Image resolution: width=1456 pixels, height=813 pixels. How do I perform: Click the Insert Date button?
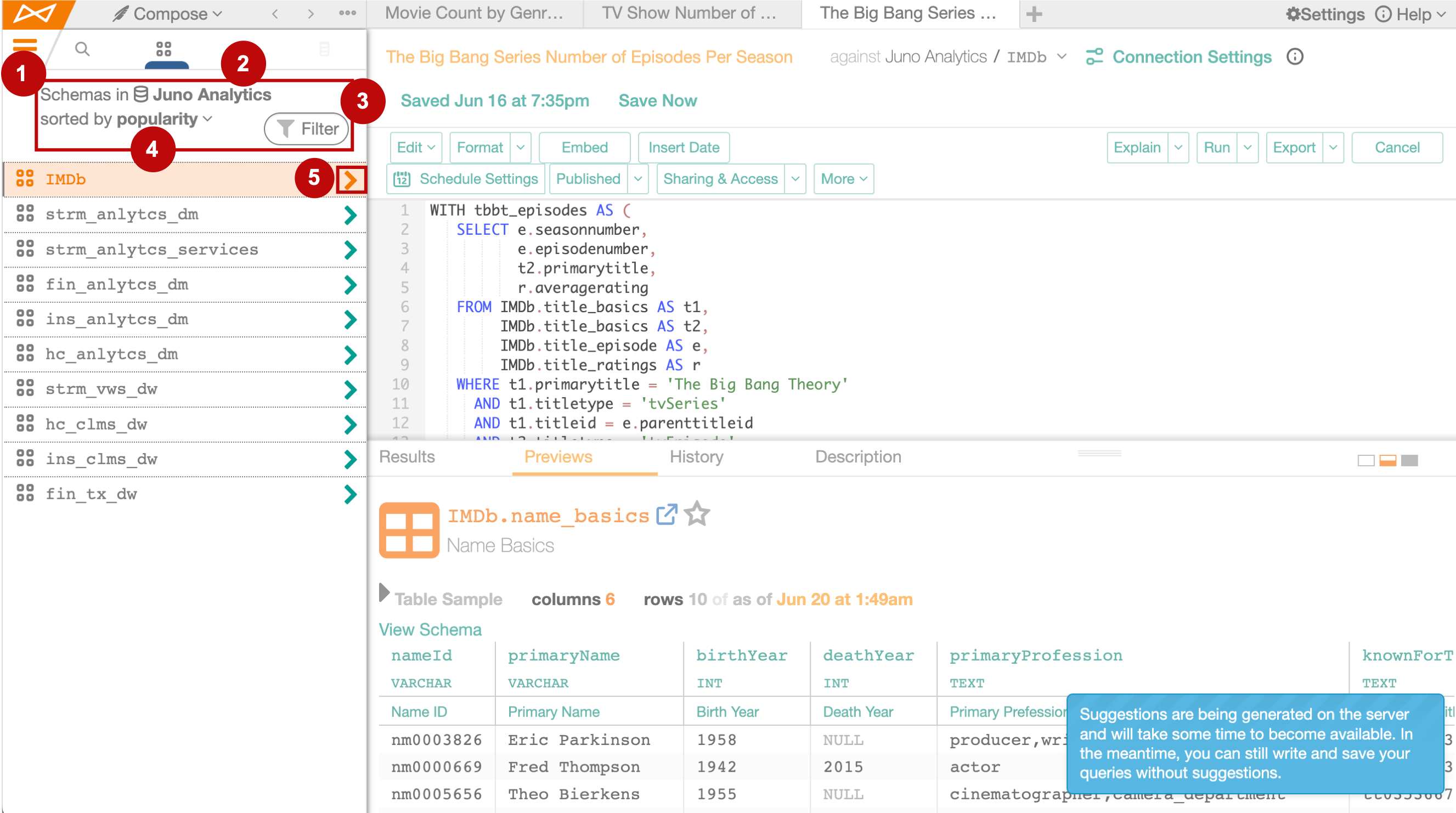[684, 148]
